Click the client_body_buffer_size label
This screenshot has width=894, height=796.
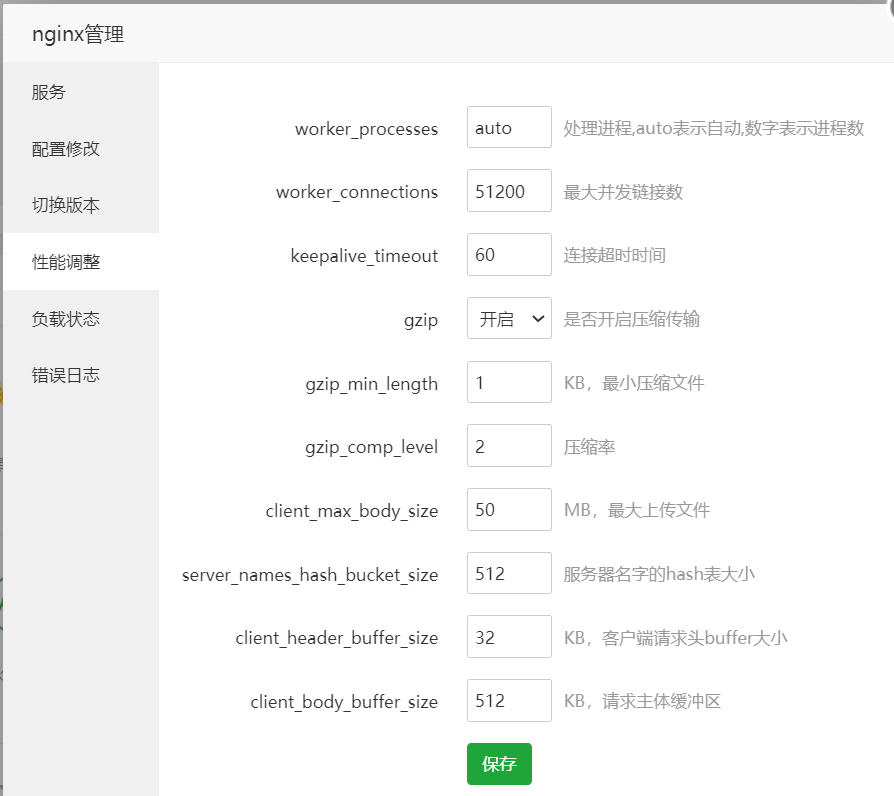pyautogui.click(x=344, y=702)
